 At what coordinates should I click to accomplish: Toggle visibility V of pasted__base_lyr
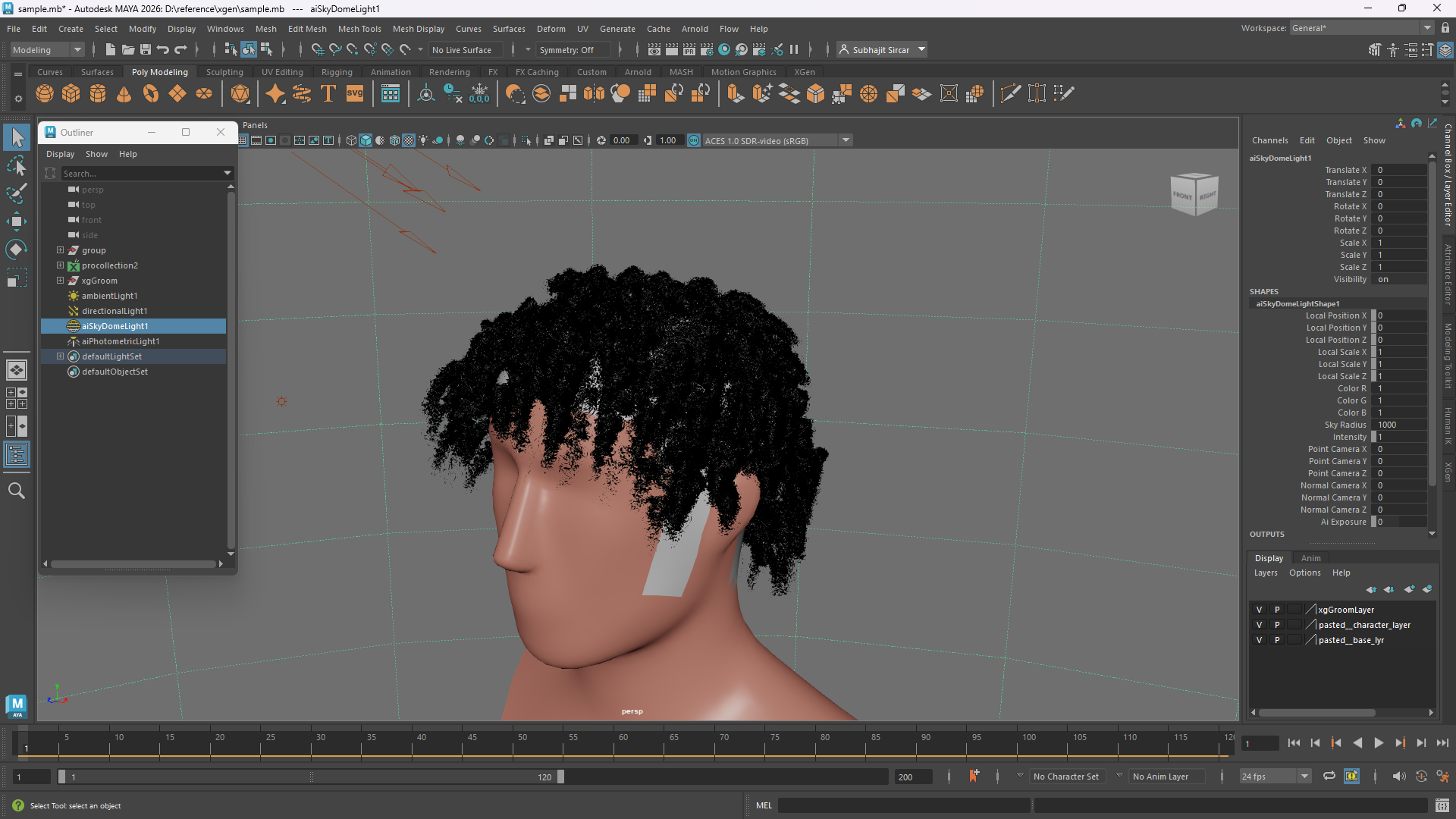point(1260,640)
